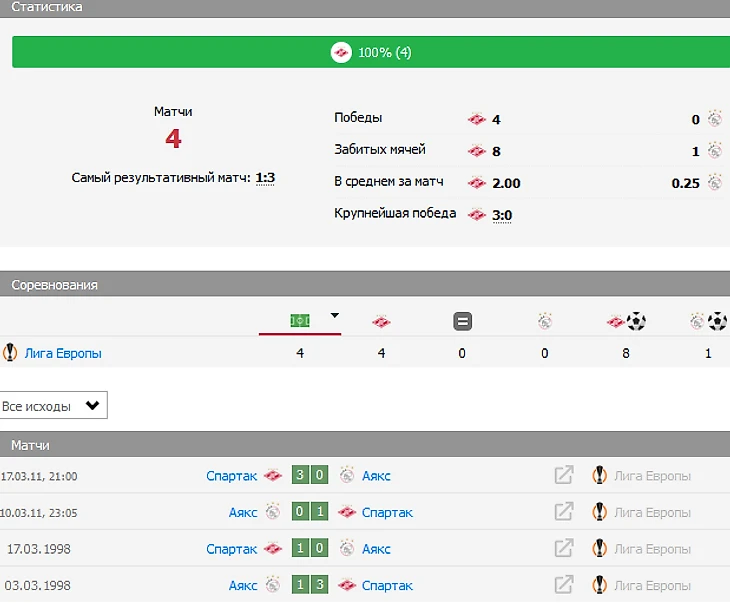Open Аякс link in 10.03.11 match
The image size is (730, 603).
pyautogui.click(x=243, y=513)
